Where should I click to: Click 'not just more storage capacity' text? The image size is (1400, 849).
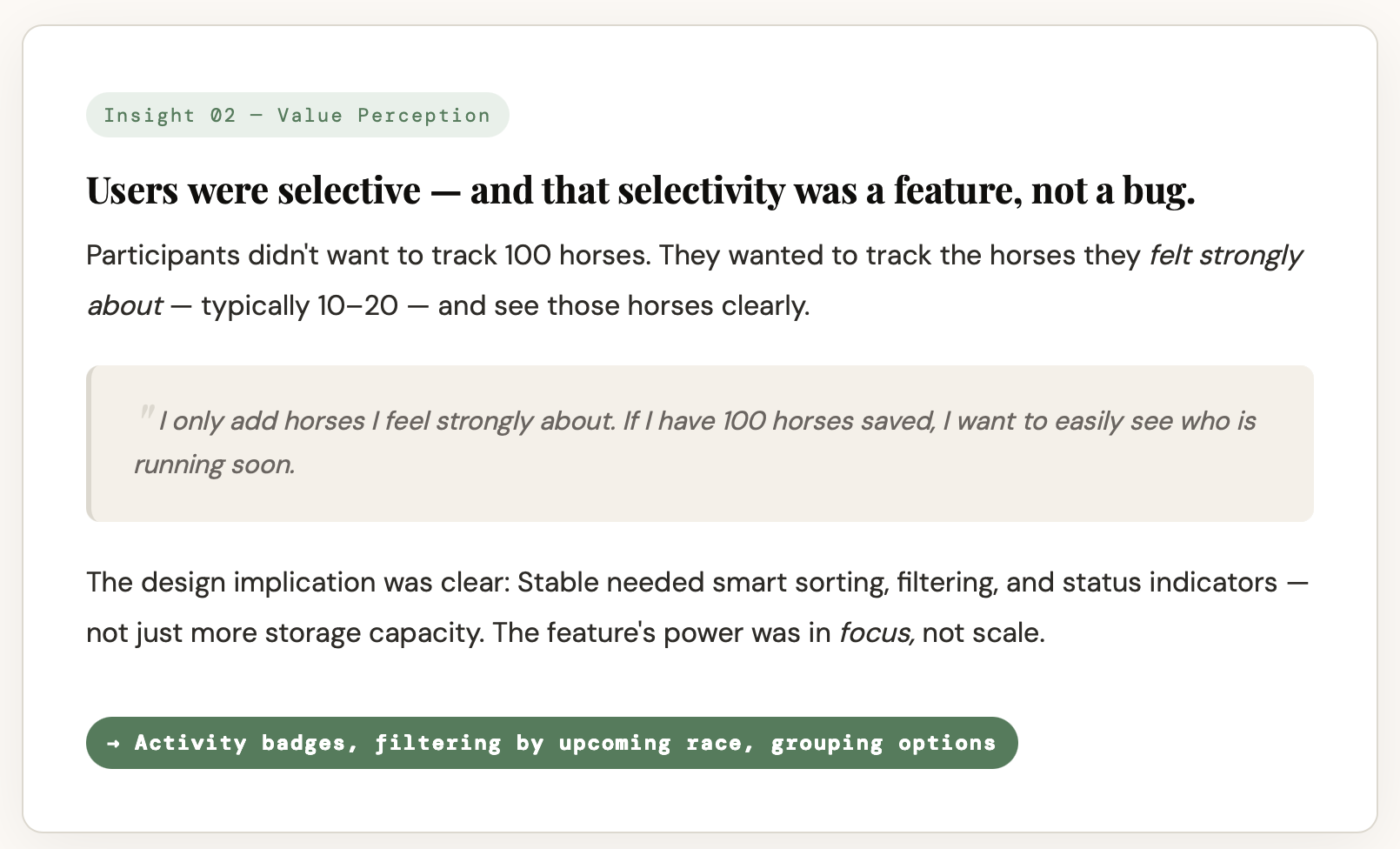284,632
